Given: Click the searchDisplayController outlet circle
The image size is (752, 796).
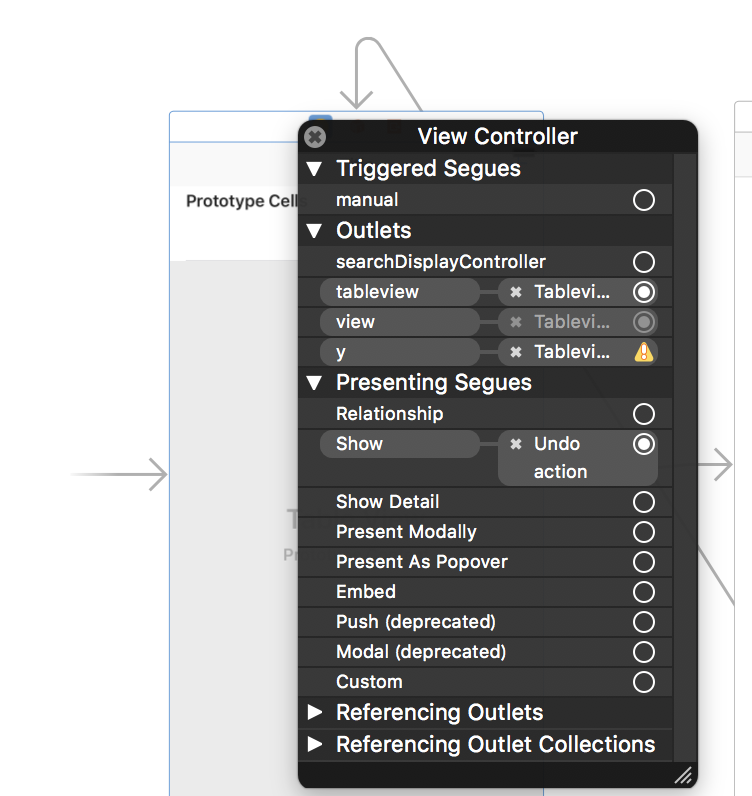Looking at the screenshot, I should [x=644, y=262].
